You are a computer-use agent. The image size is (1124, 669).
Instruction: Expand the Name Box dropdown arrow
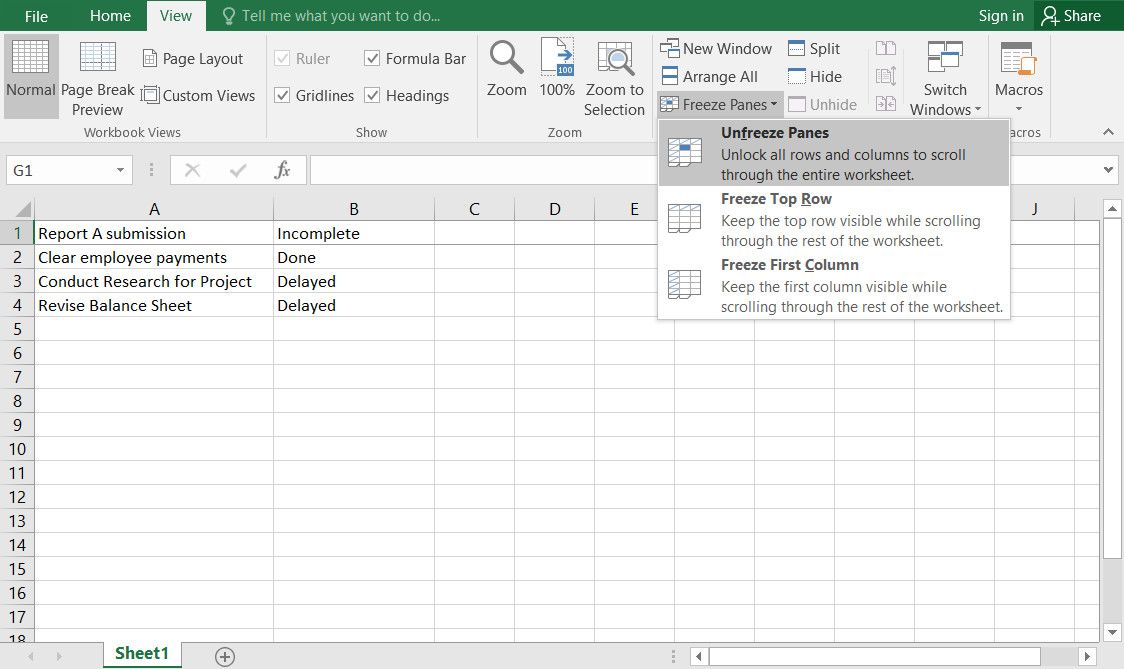pos(121,171)
